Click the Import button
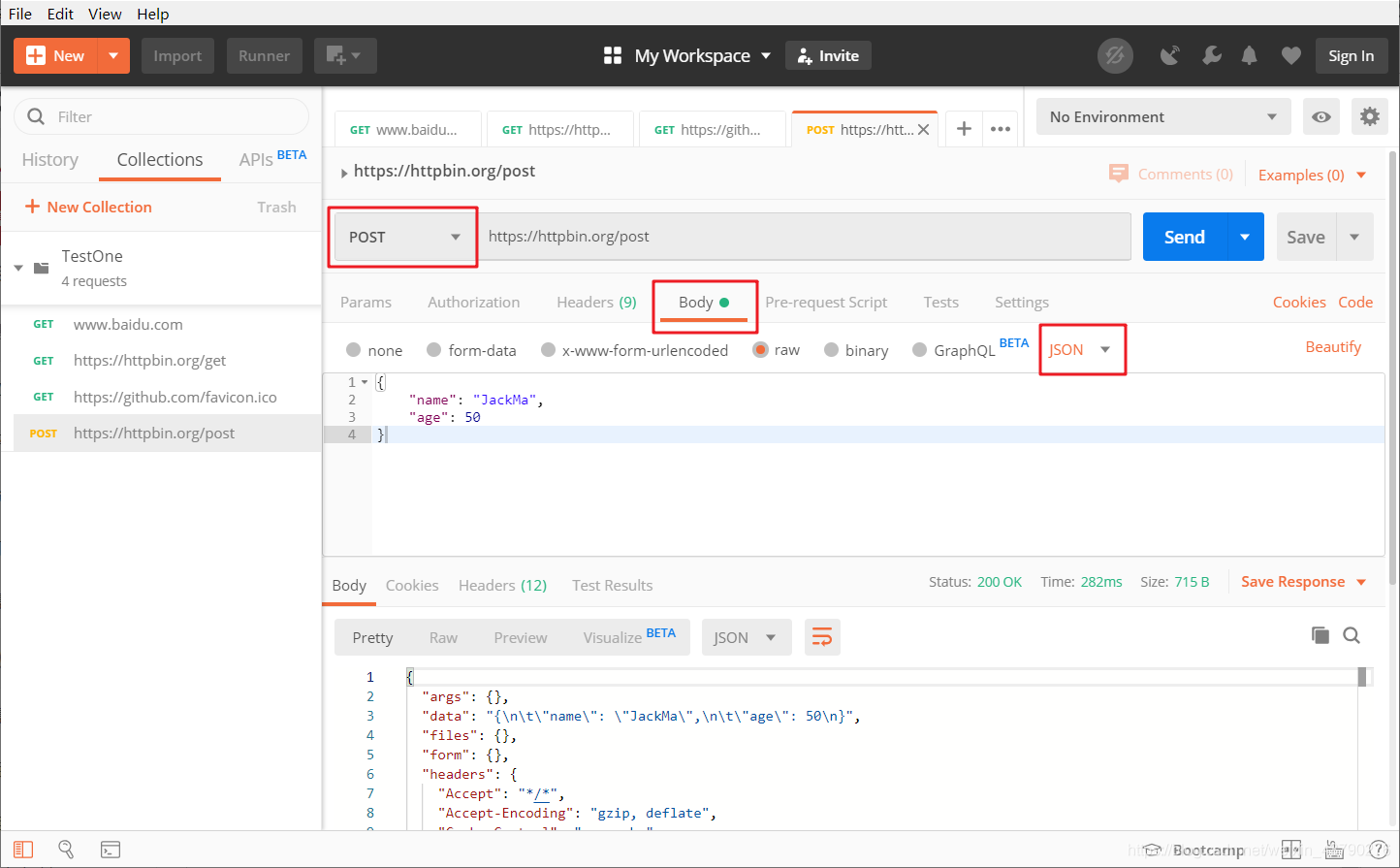Viewport: 1400px width, 868px height. coord(177,56)
